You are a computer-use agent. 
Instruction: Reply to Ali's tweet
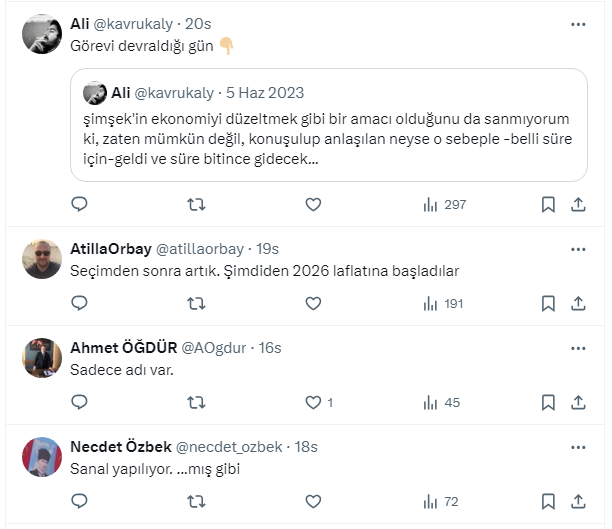click(x=80, y=204)
